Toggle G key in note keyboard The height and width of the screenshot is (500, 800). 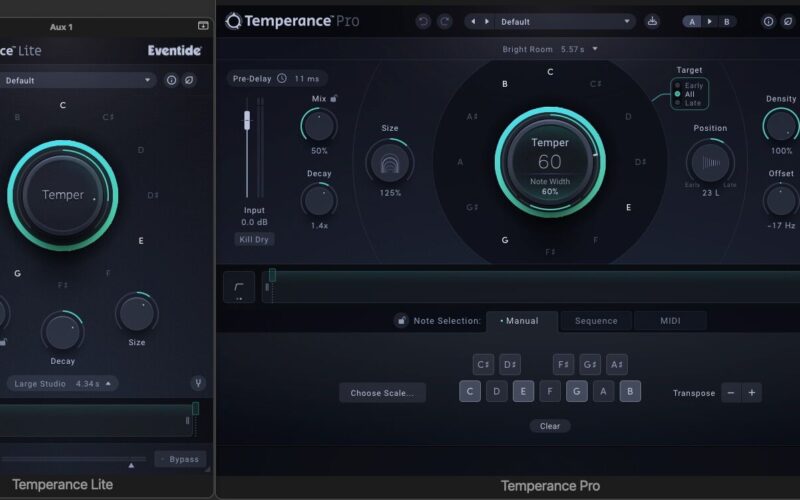577,391
